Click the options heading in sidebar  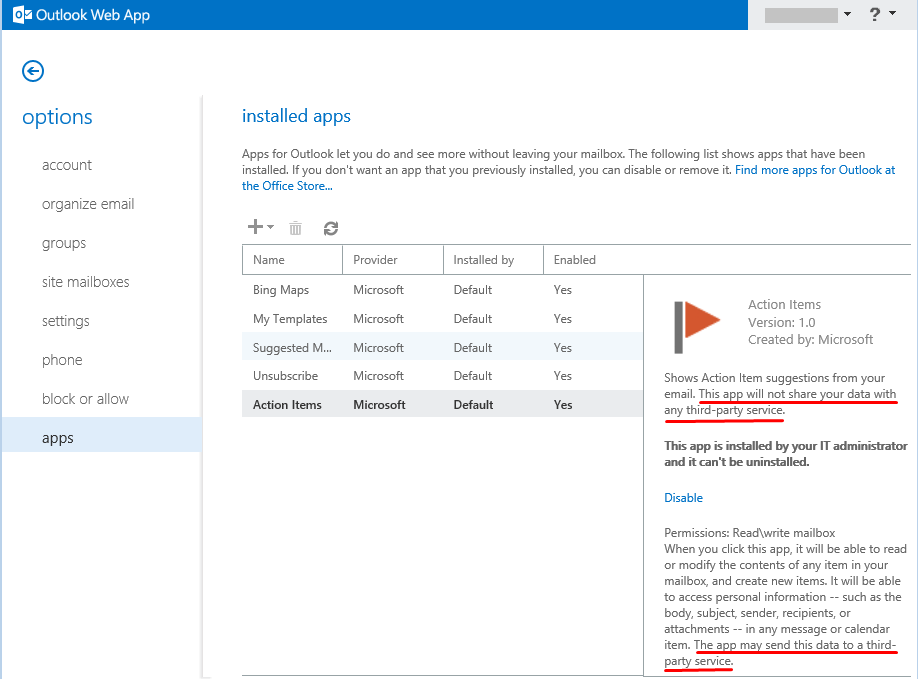point(57,117)
